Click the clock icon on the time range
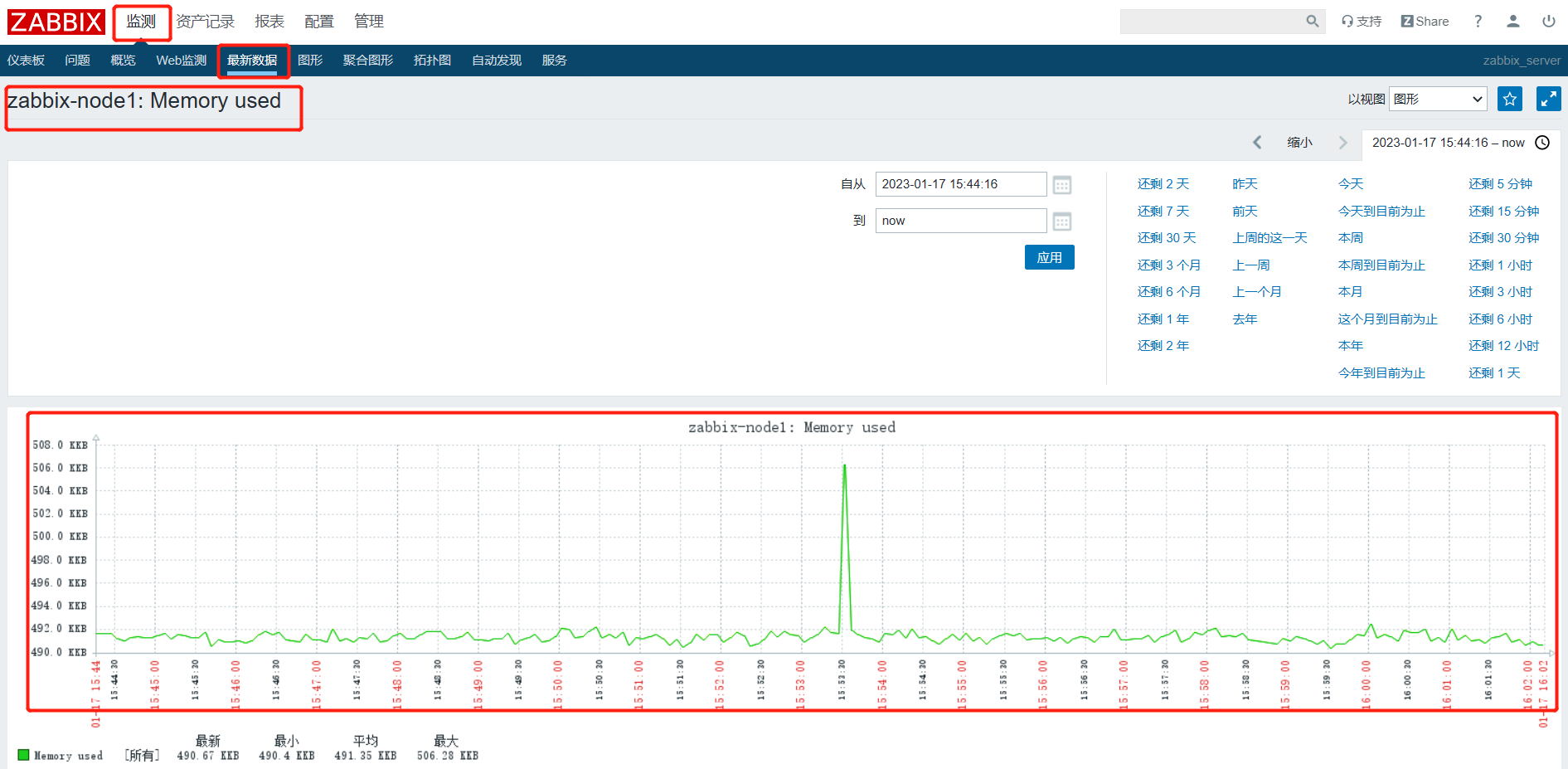 point(1542,142)
